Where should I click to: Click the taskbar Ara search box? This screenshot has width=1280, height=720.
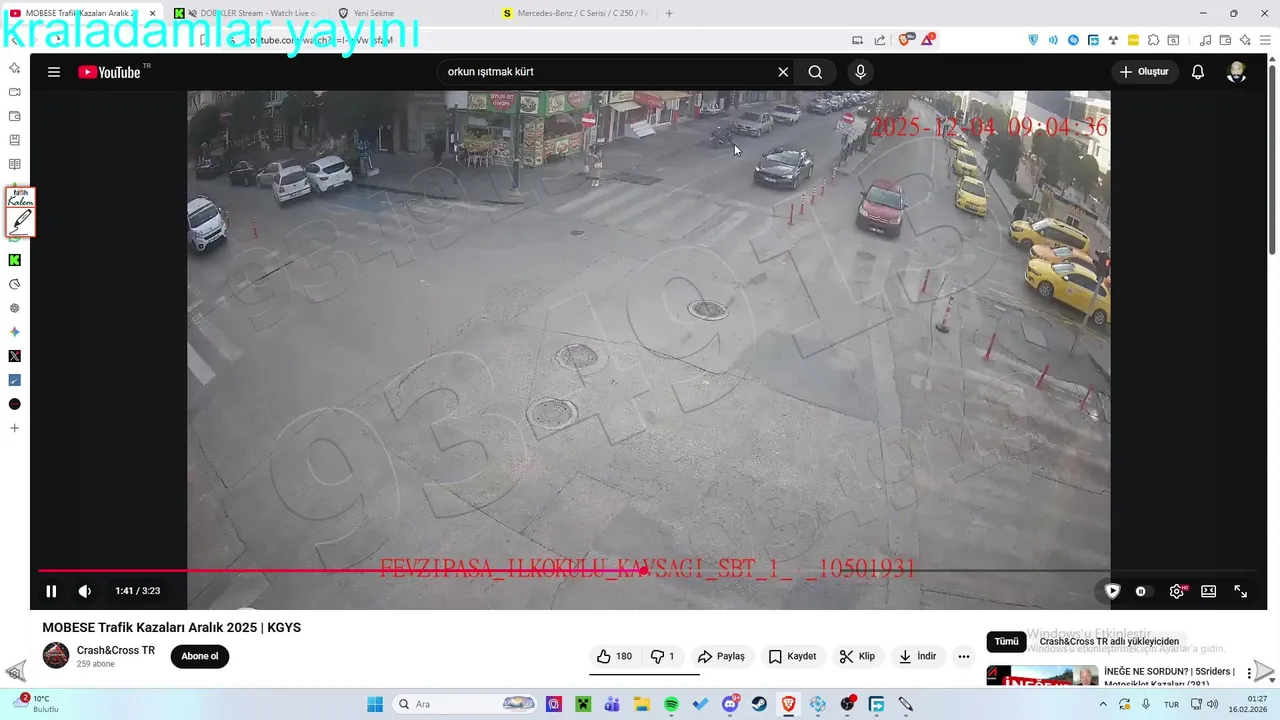pos(464,704)
